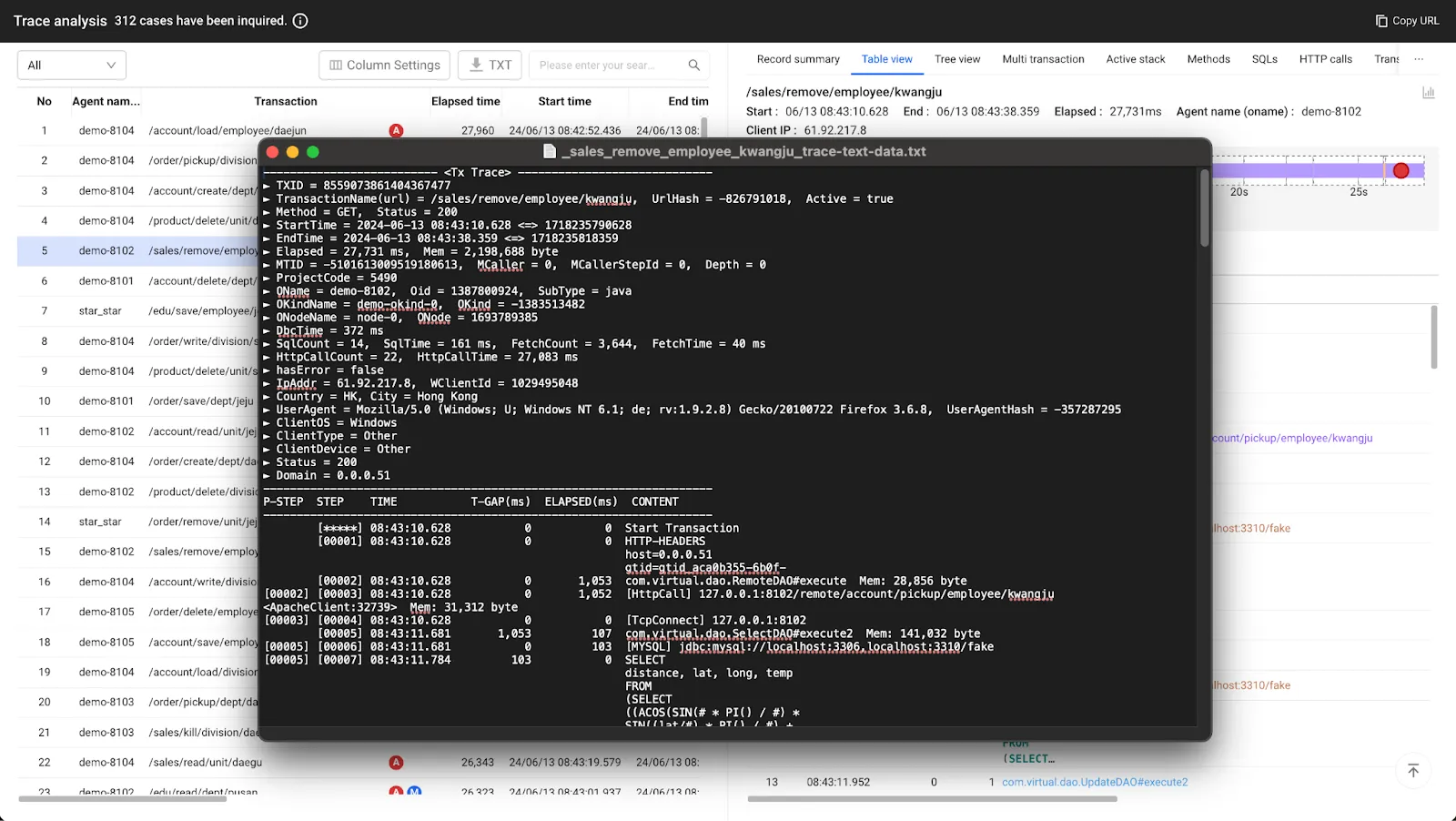The width and height of the screenshot is (1456, 821).
Task: Click the text window vertical scrollbar
Action: click(1204, 208)
